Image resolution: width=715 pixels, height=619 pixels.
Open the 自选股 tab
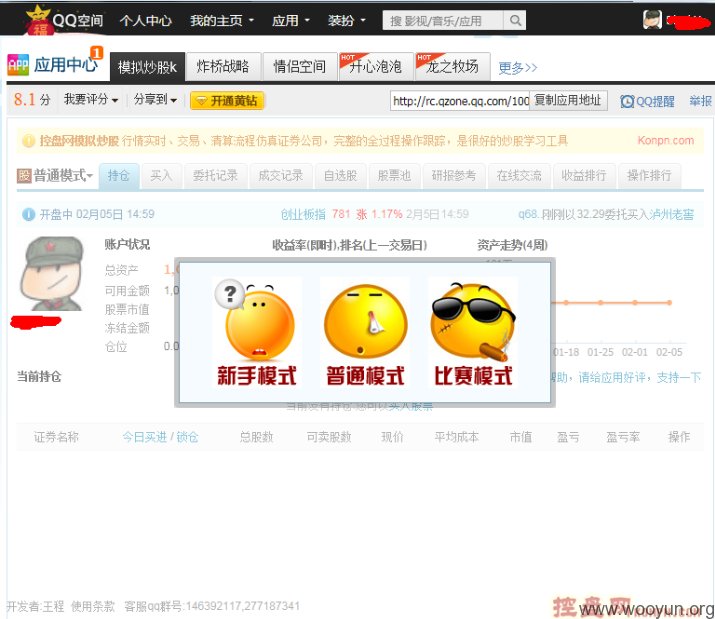[340, 176]
